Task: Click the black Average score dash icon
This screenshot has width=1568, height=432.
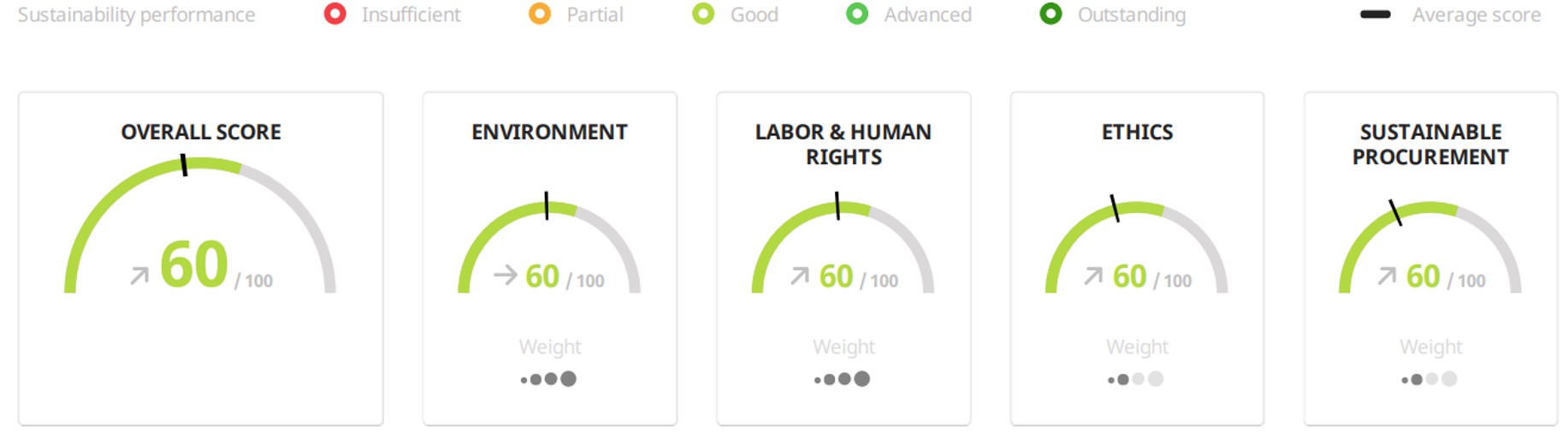Action: point(1376,15)
